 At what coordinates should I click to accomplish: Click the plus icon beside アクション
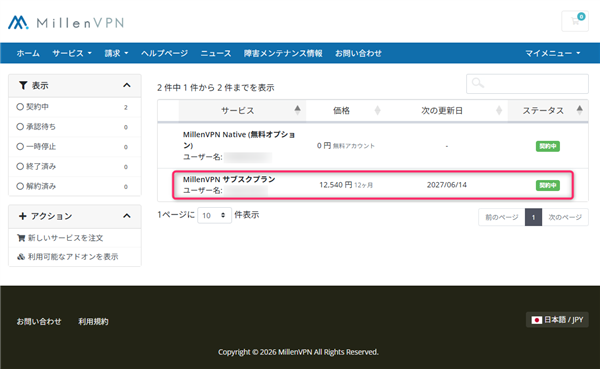click(x=23, y=216)
